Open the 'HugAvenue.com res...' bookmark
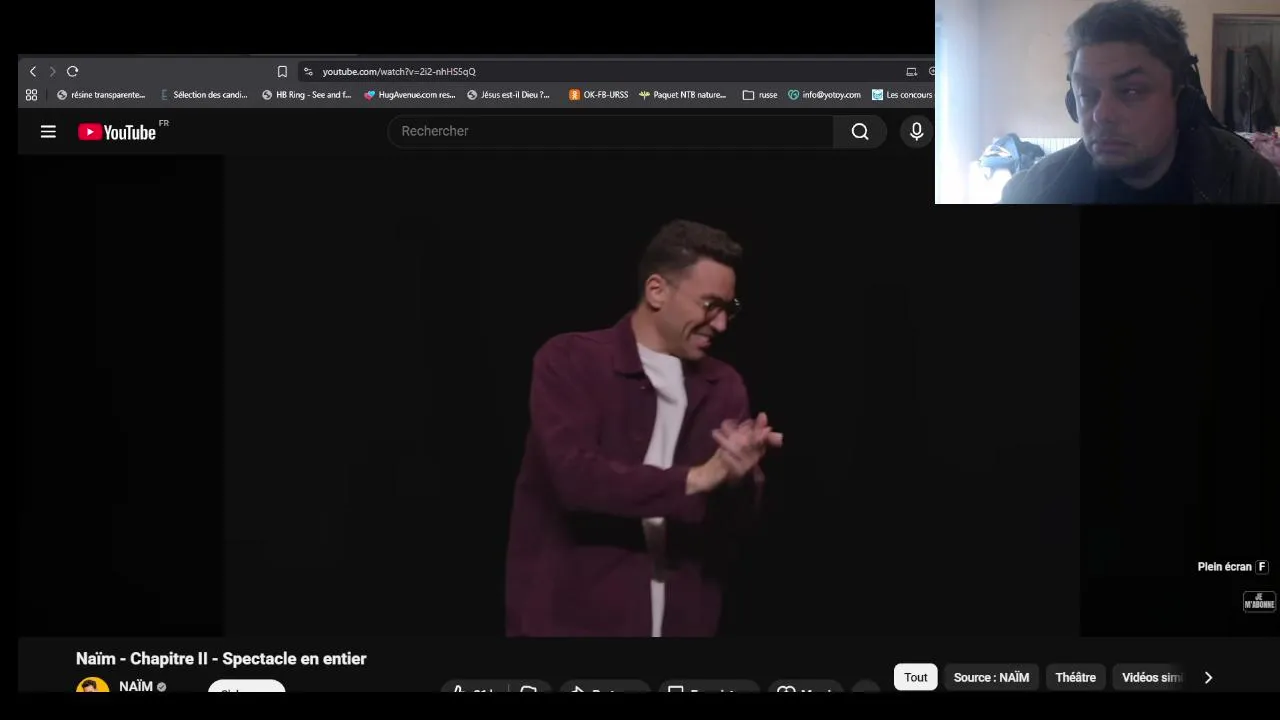 click(410, 95)
